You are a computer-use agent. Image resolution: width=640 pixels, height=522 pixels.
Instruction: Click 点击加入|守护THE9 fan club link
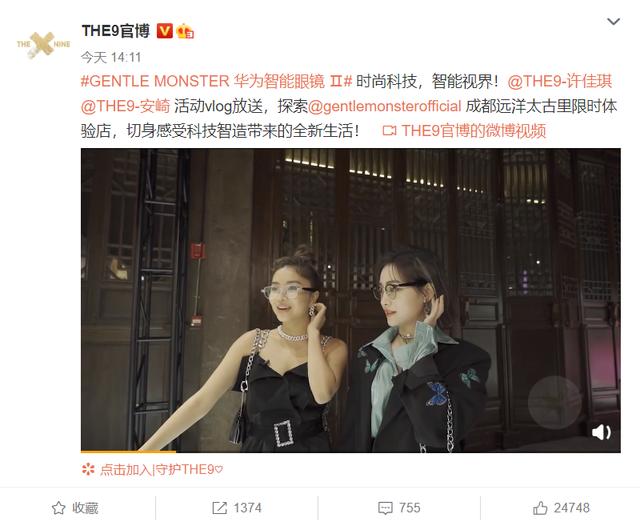[152, 470]
